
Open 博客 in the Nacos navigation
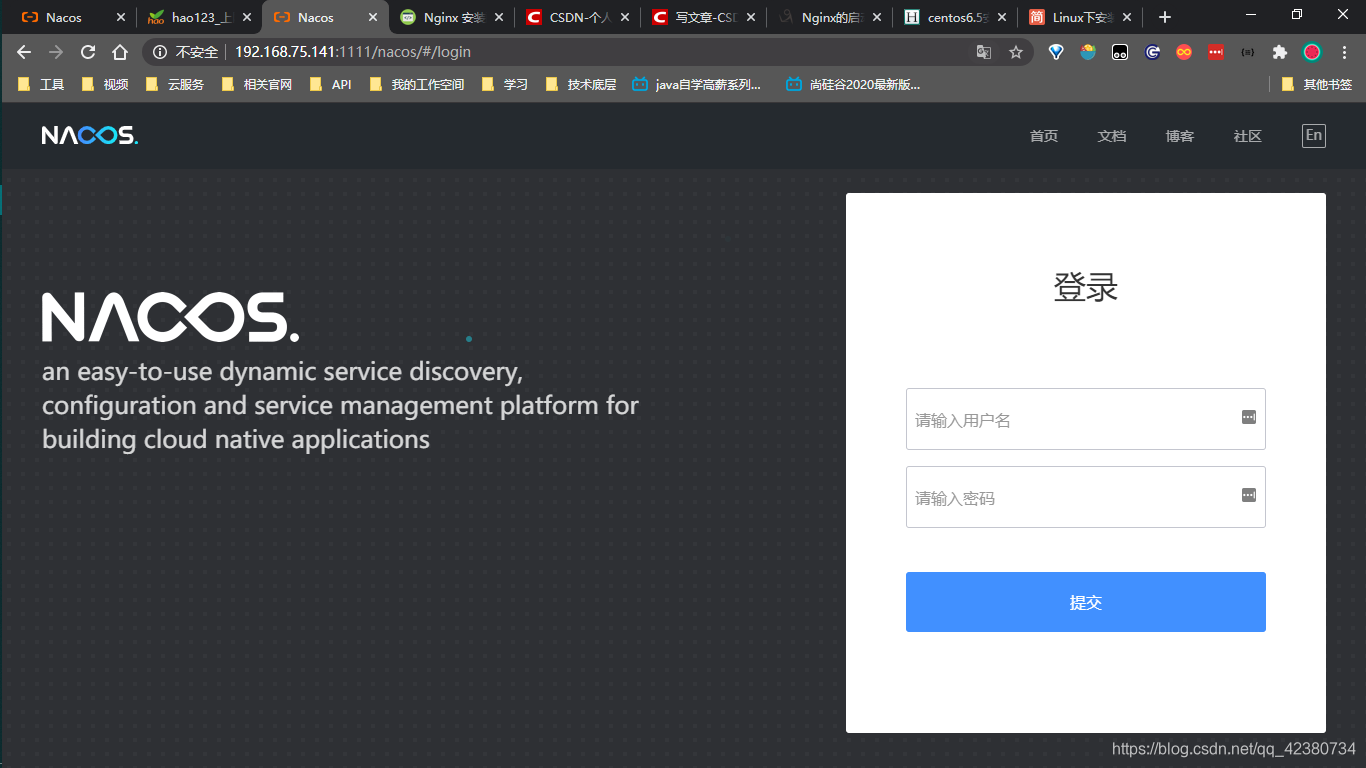tap(1180, 136)
